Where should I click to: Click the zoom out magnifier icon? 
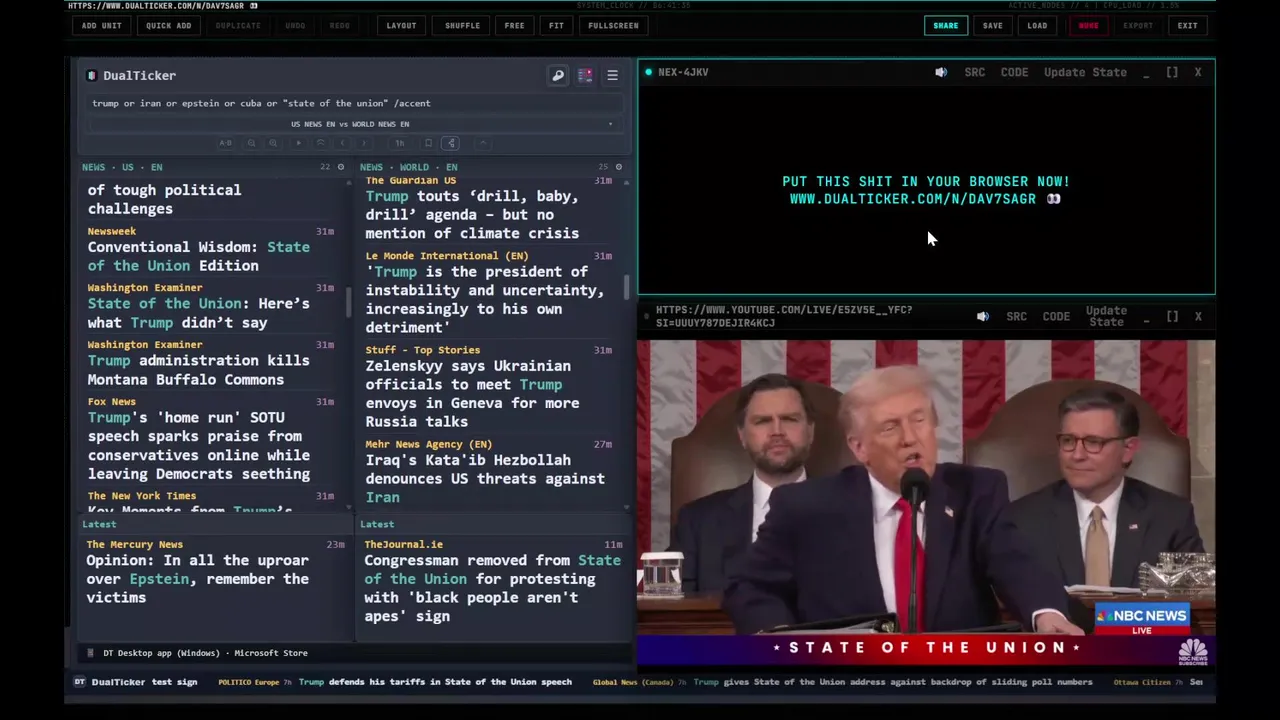click(x=251, y=143)
